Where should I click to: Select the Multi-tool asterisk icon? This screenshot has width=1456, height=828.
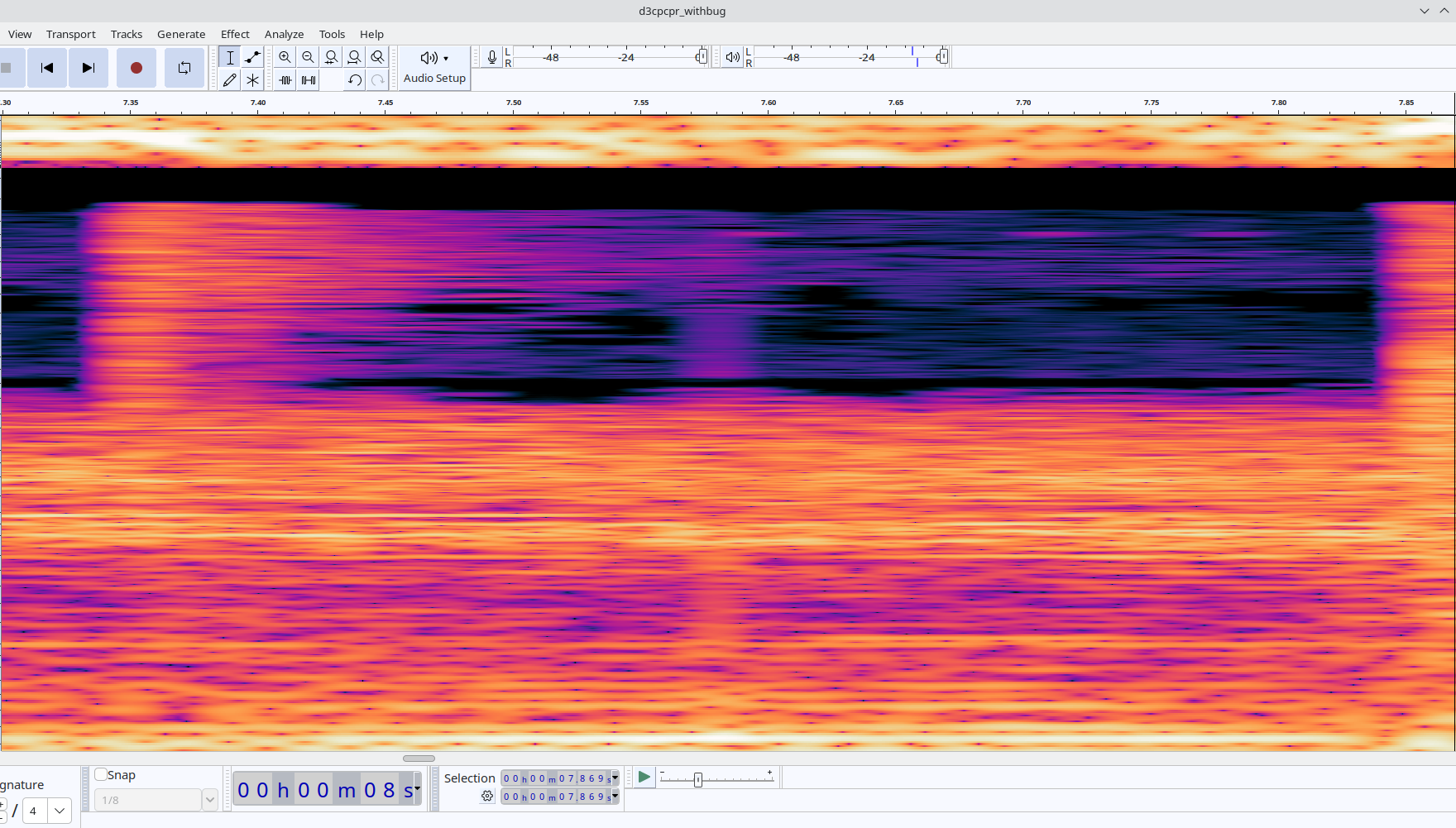coord(253,80)
